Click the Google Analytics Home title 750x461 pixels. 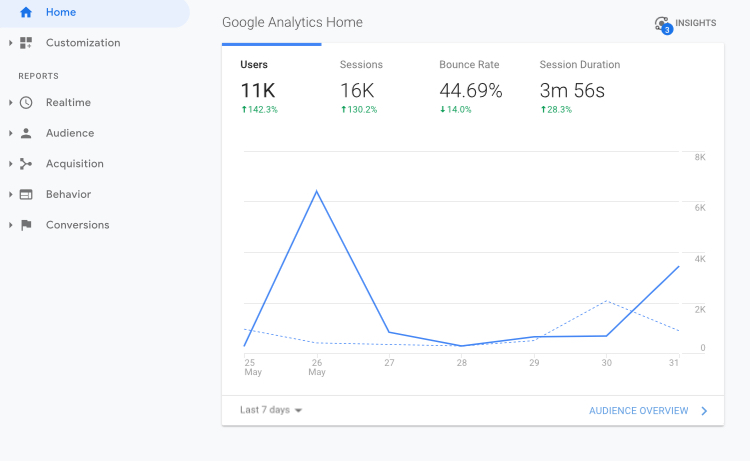click(x=292, y=22)
